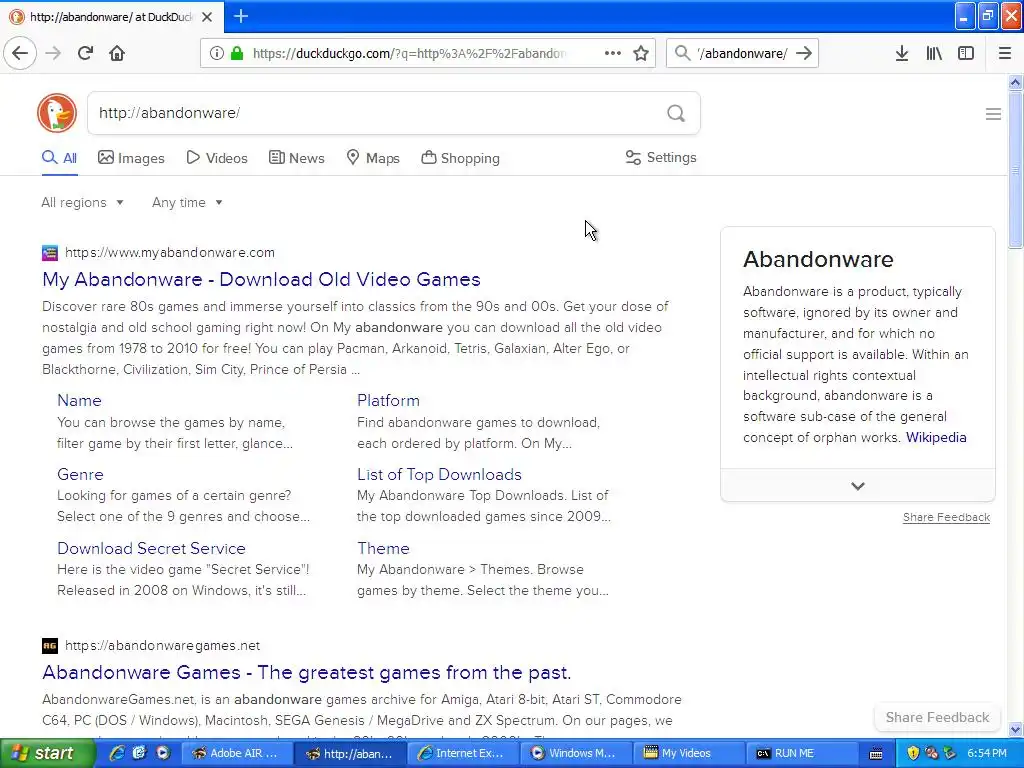
Task: Open the All regions dropdown
Action: point(82,202)
